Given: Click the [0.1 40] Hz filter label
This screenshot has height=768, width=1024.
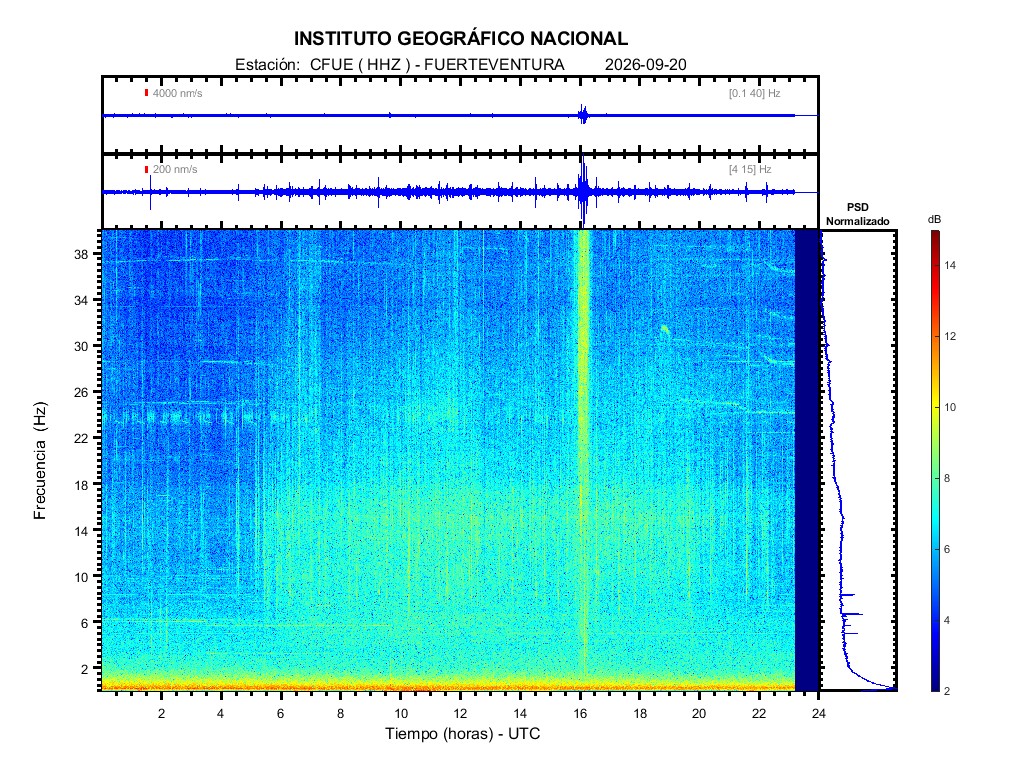Looking at the screenshot, I should (754, 93).
